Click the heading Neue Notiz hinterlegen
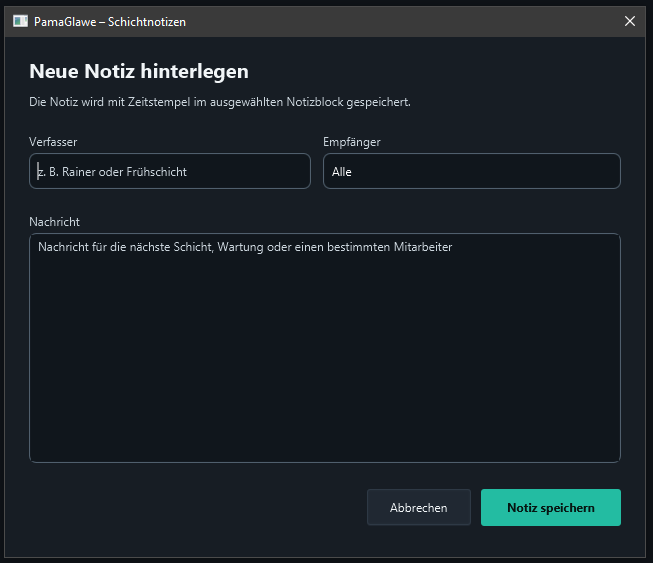This screenshot has height=563, width=653. click(139, 71)
